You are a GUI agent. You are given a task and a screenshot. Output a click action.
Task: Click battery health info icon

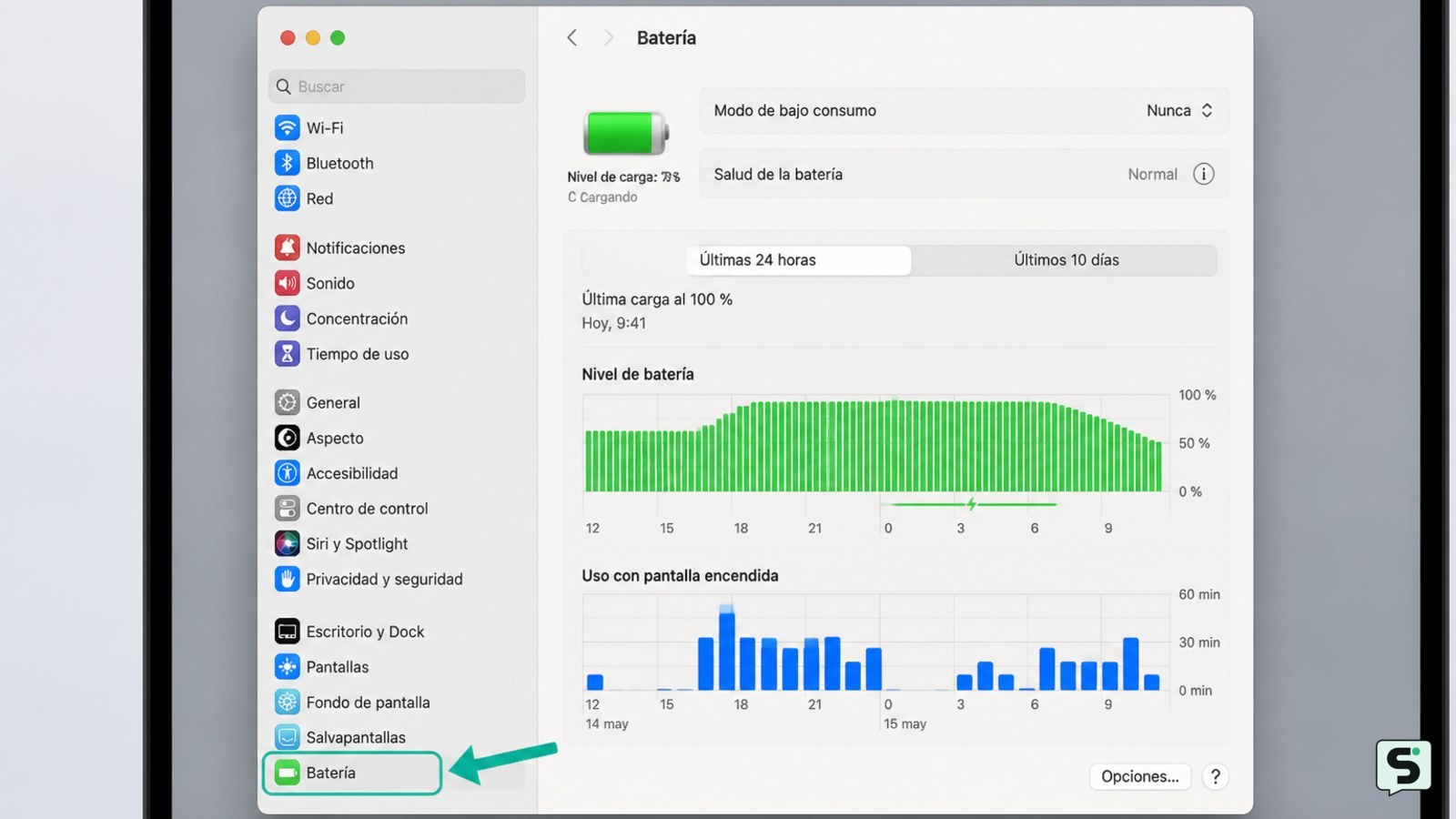(1203, 174)
